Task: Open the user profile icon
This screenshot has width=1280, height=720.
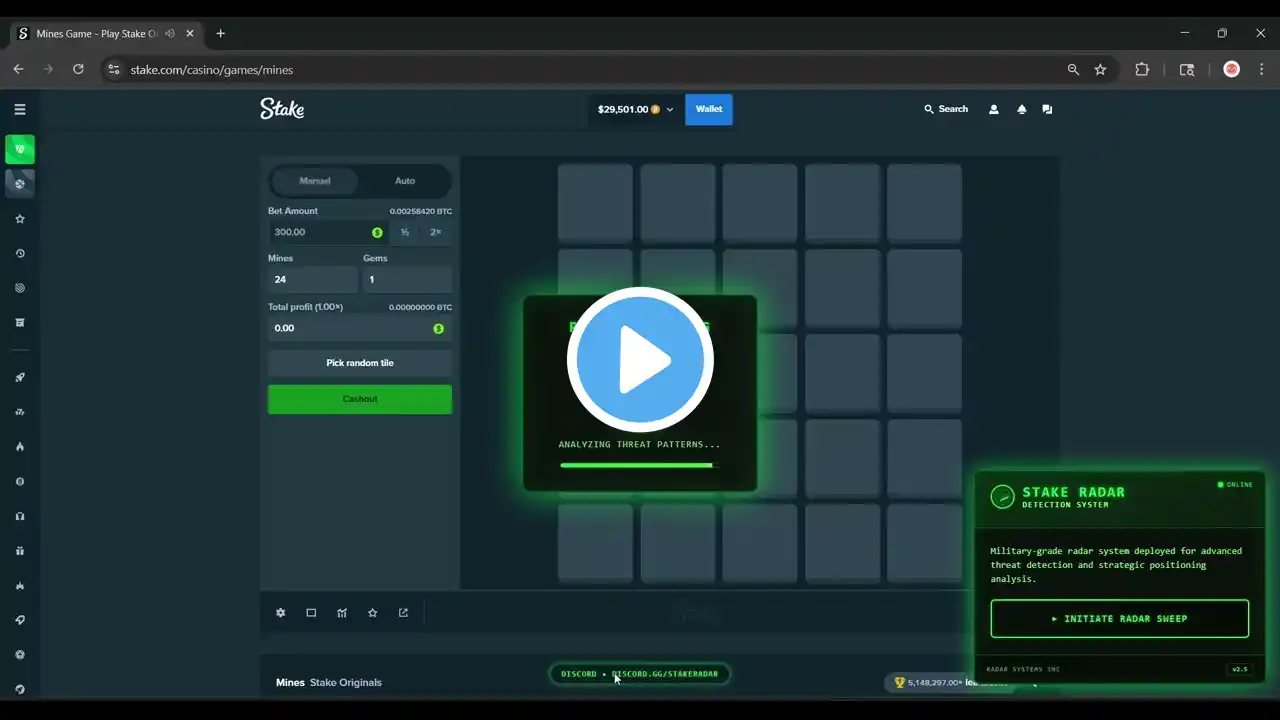Action: click(994, 109)
